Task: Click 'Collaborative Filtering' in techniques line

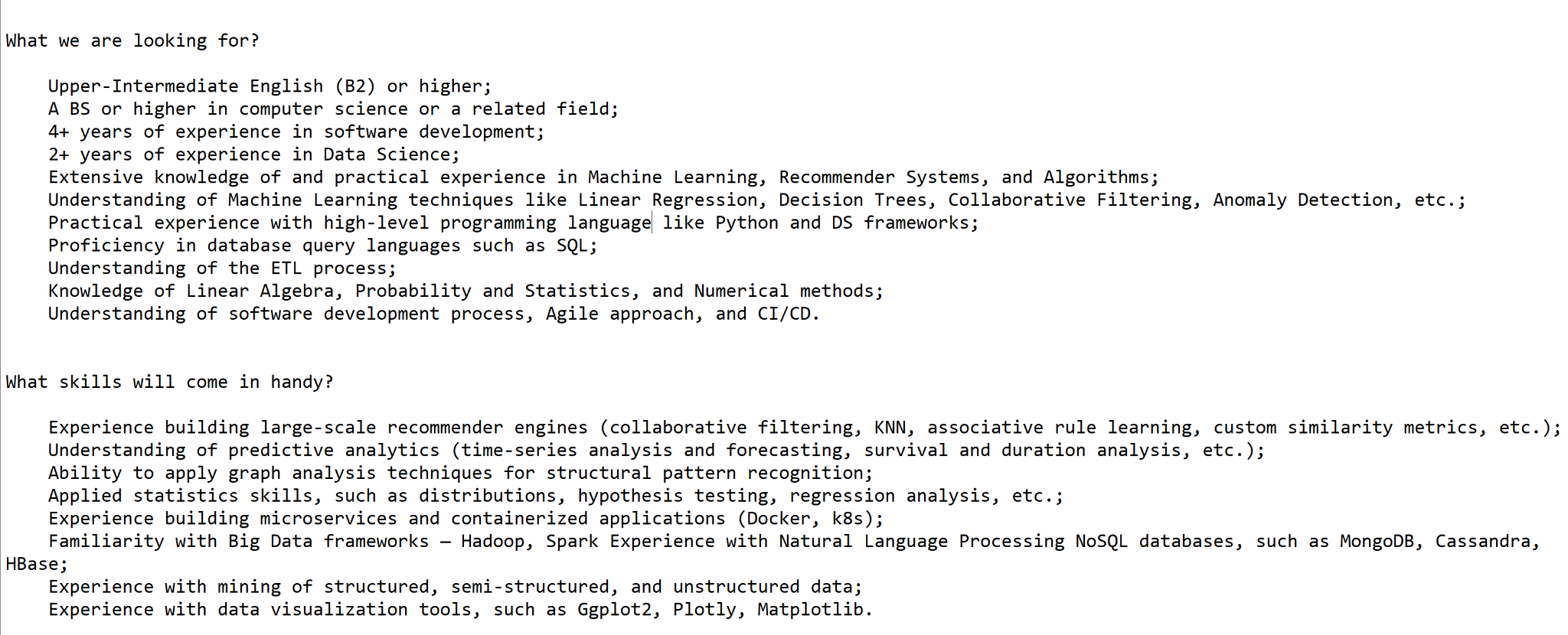Action: pyautogui.click(x=1070, y=200)
